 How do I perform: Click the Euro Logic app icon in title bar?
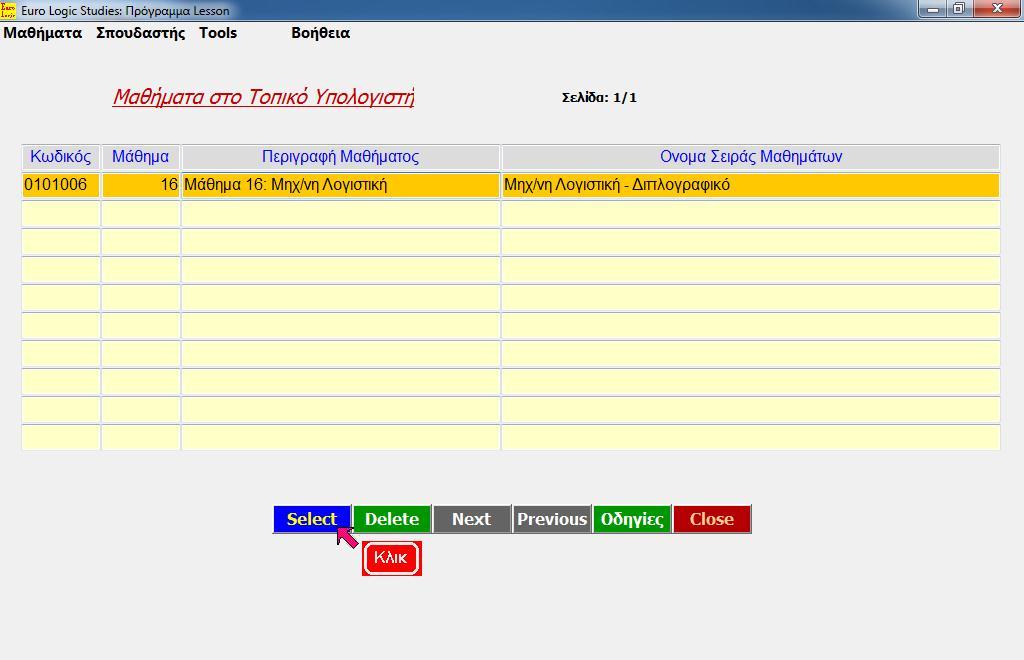(x=9, y=10)
